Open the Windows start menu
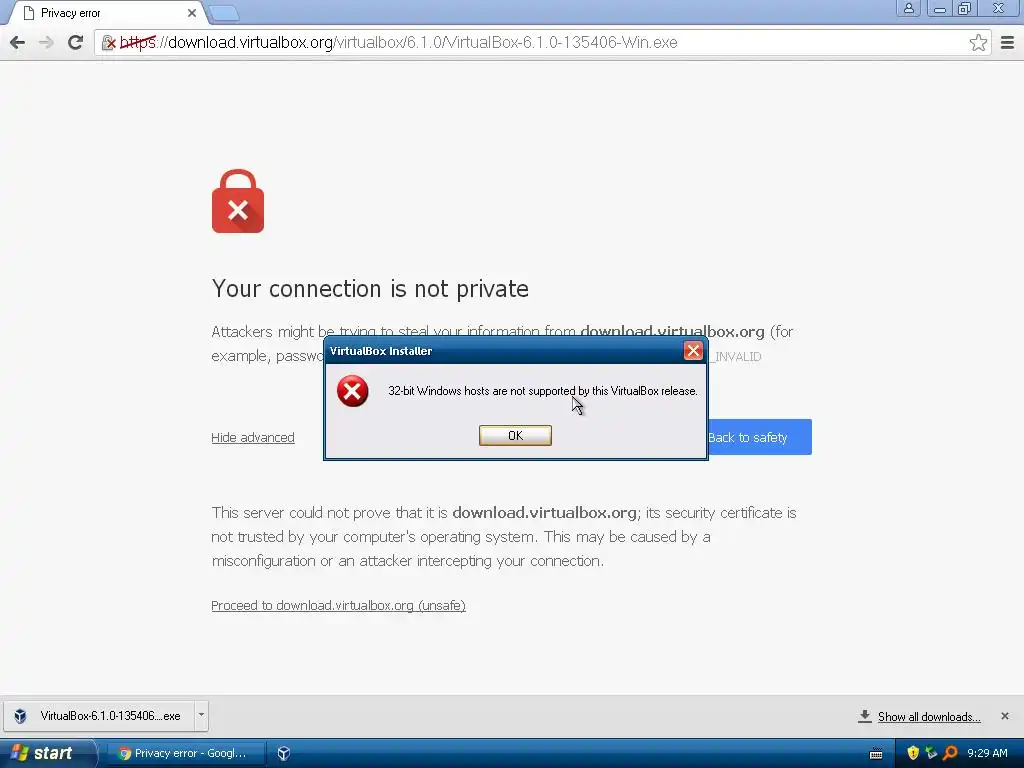Viewport: 1024px width, 768px height. point(44,753)
